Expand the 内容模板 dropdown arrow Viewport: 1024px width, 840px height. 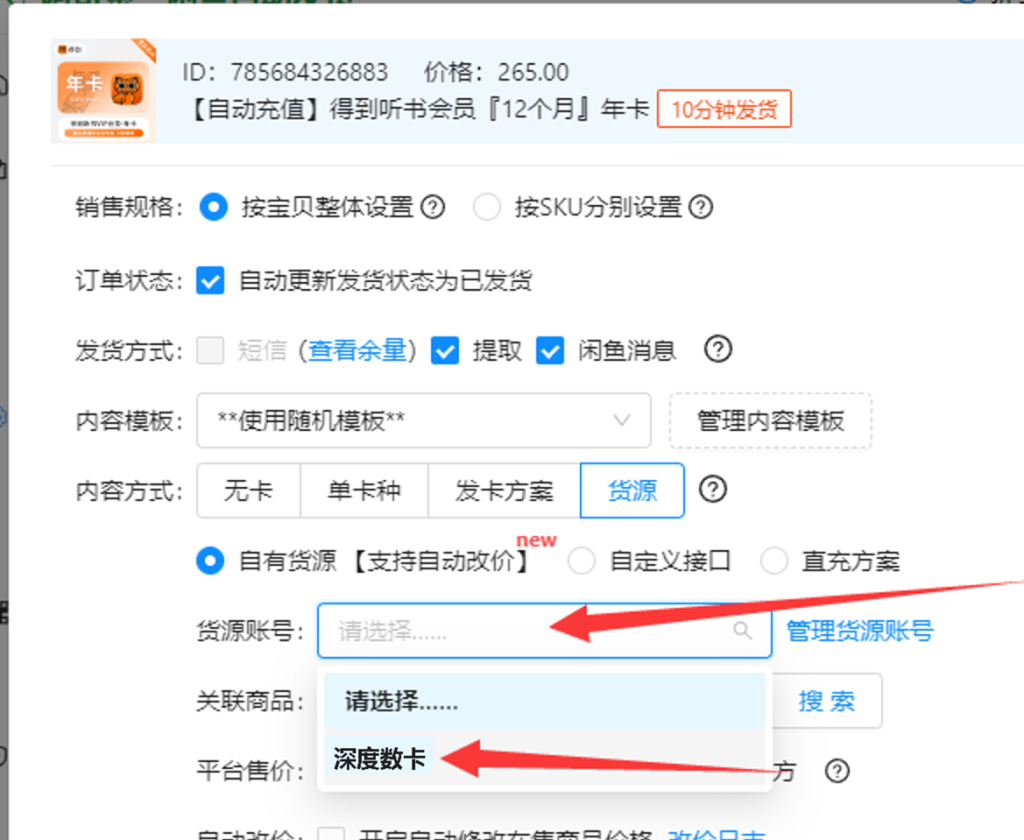point(622,420)
